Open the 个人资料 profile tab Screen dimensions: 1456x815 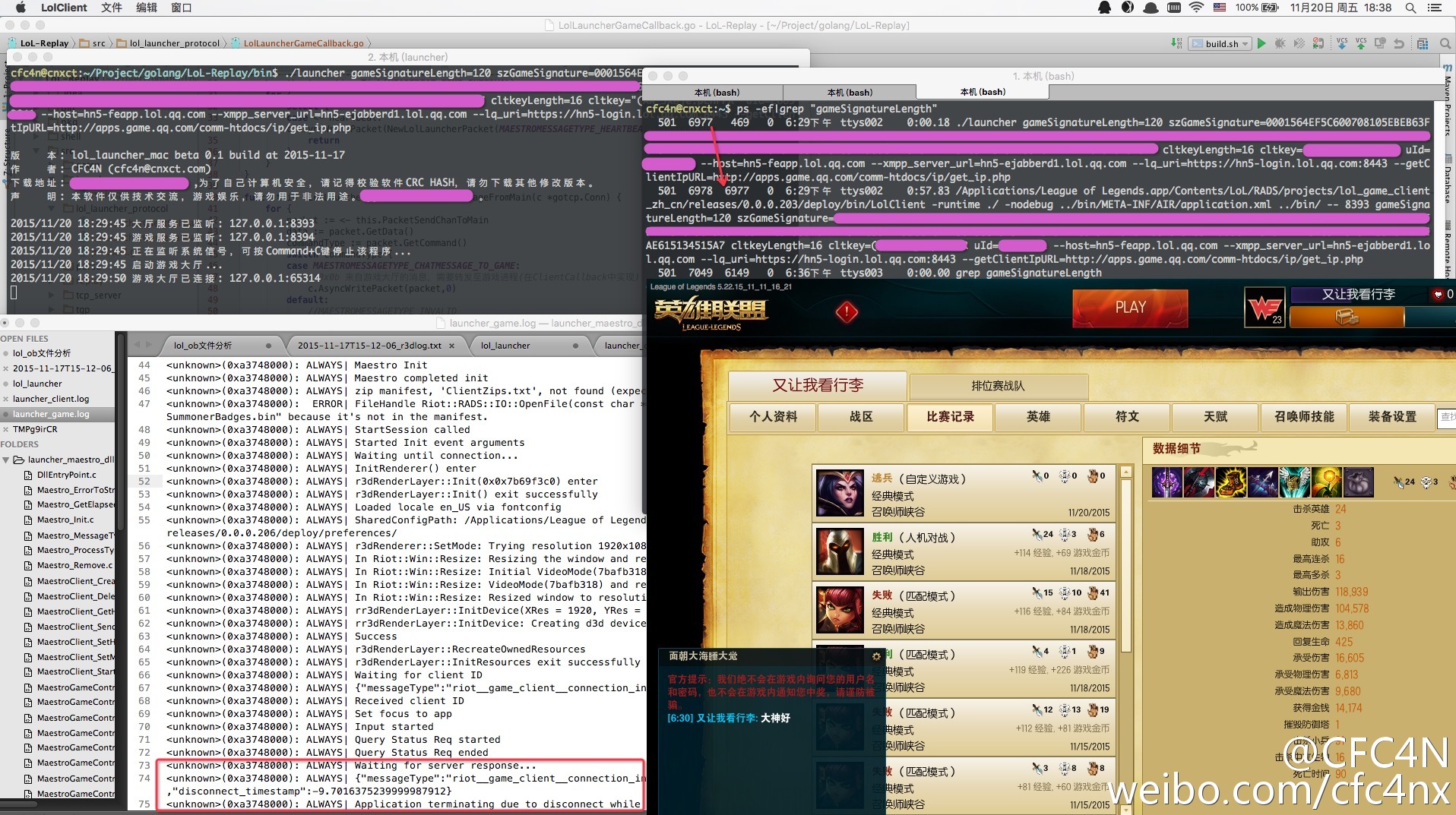[773, 417]
